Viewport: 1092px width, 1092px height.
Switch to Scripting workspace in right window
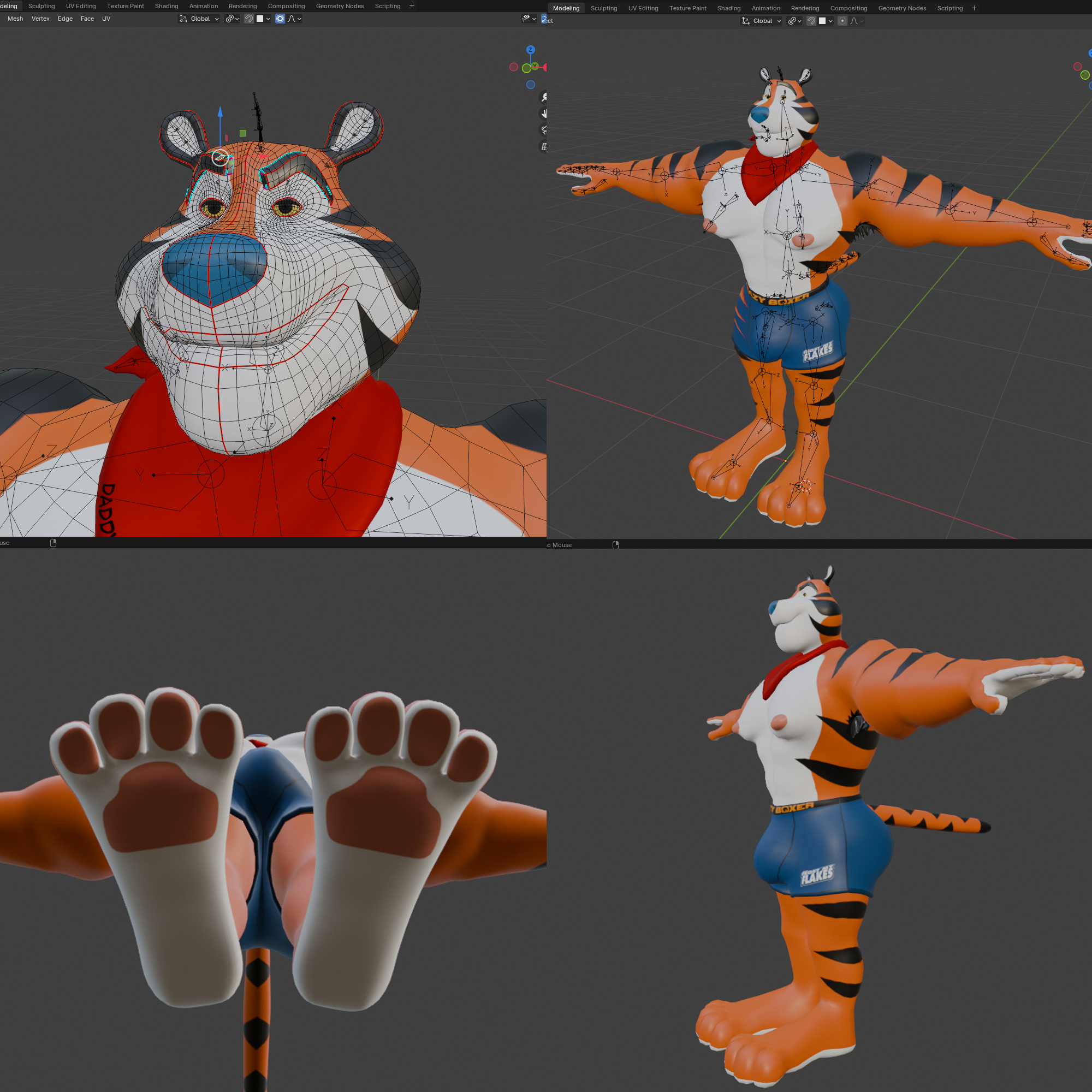point(950,9)
